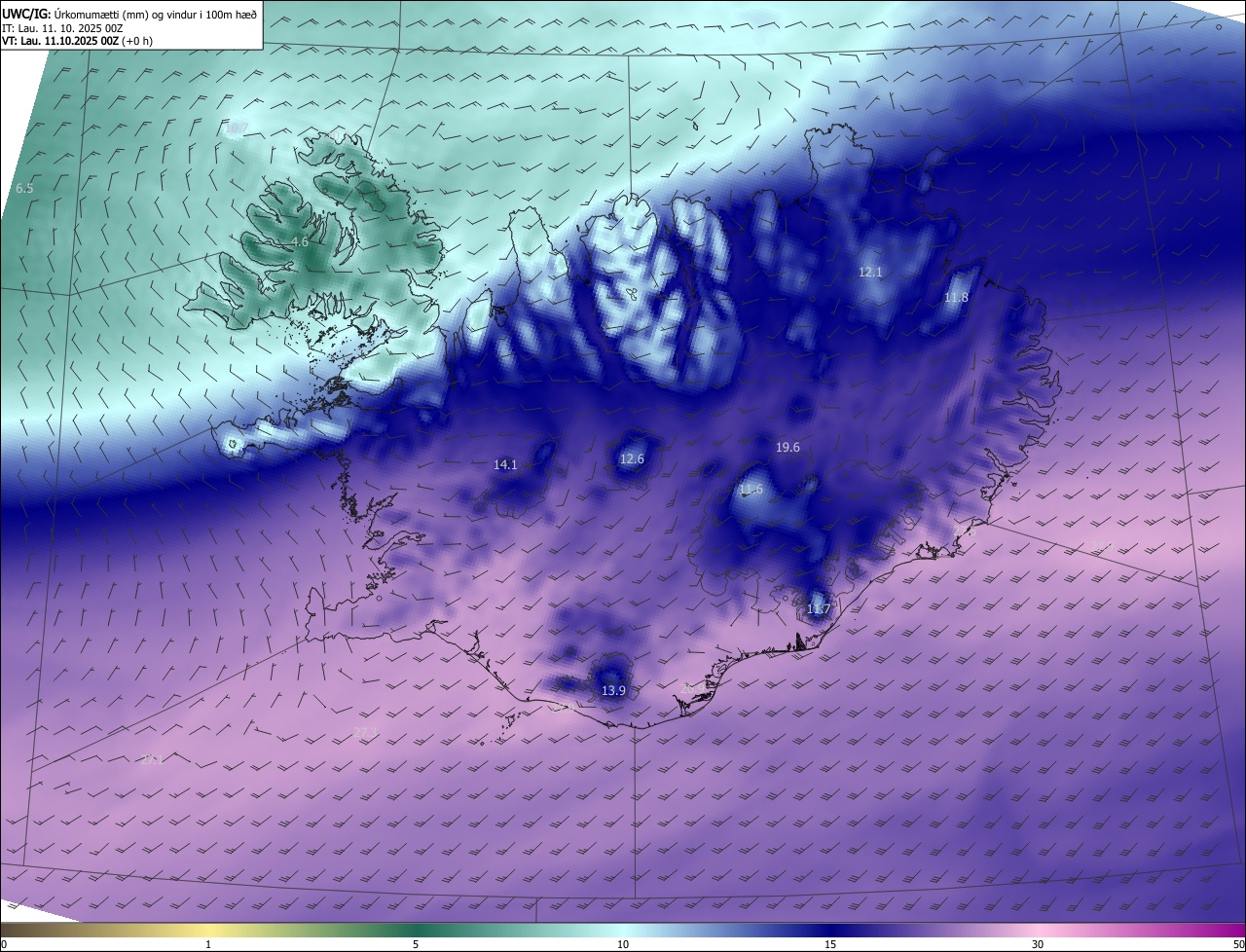Viewport: 1246px width, 952px height.
Task: Click the 13.9 value label on the map
Action: click(613, 690)
